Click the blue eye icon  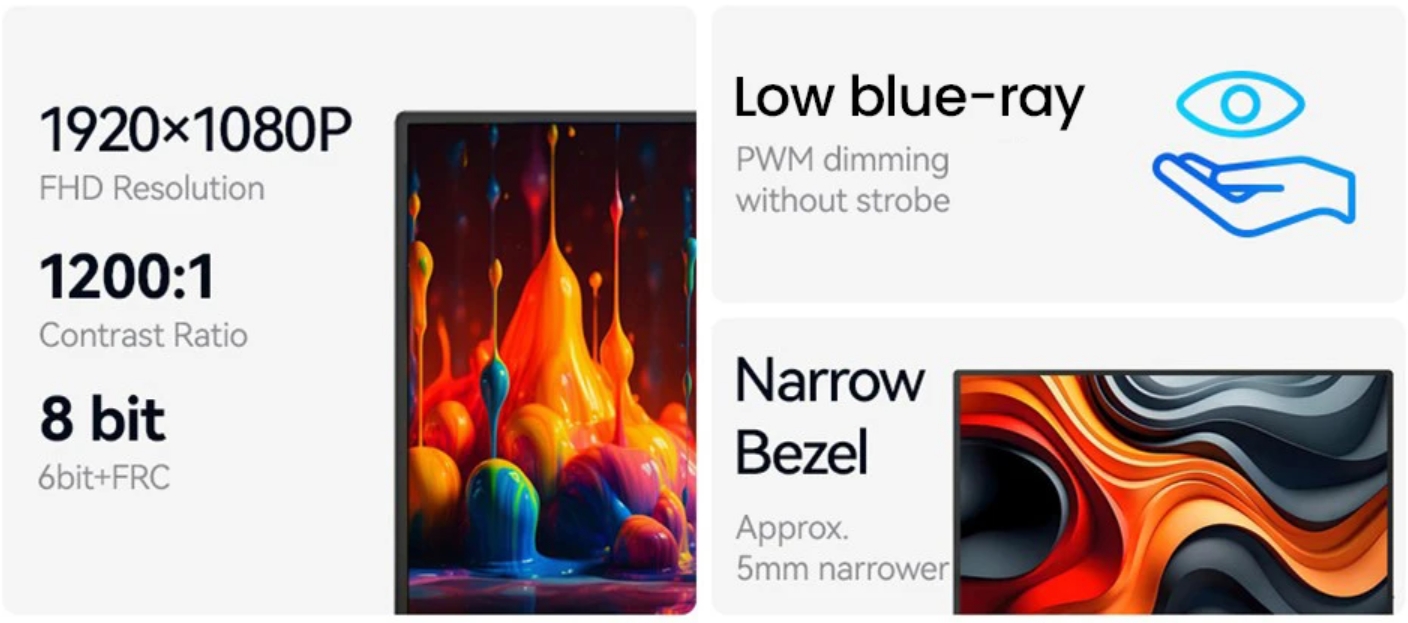1239,104
